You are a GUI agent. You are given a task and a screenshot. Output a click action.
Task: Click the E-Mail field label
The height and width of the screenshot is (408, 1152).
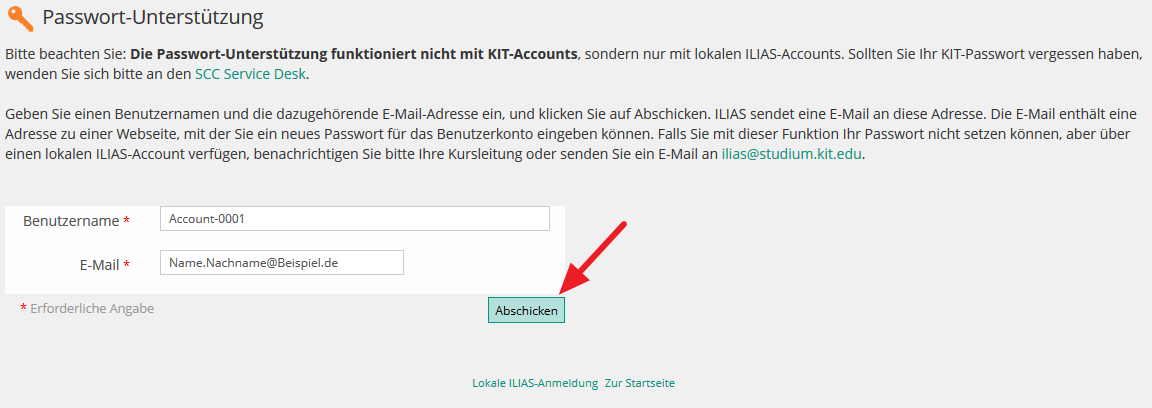(x=99, y=265)
